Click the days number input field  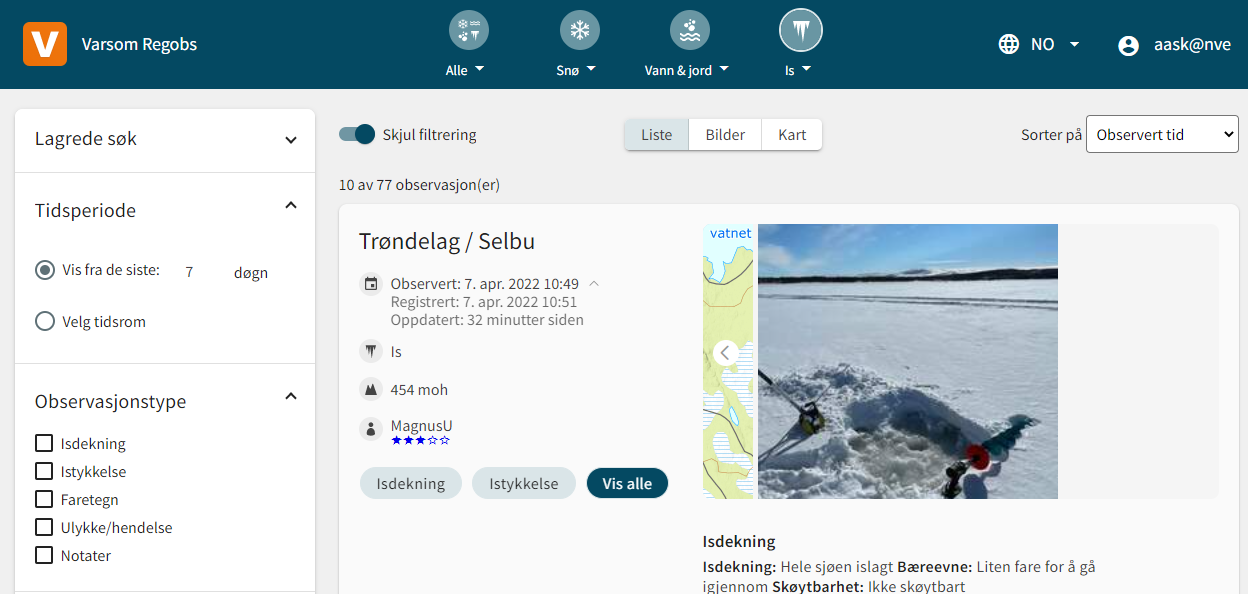tap(198, 272)
